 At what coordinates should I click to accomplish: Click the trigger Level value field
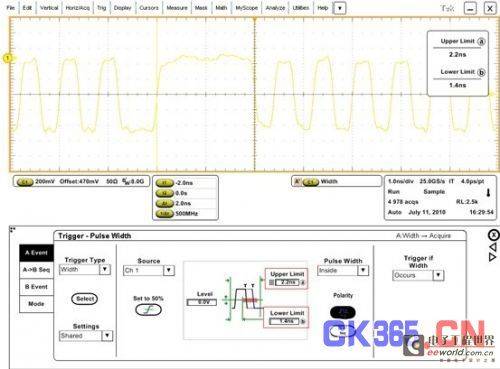tap(202, 302)
